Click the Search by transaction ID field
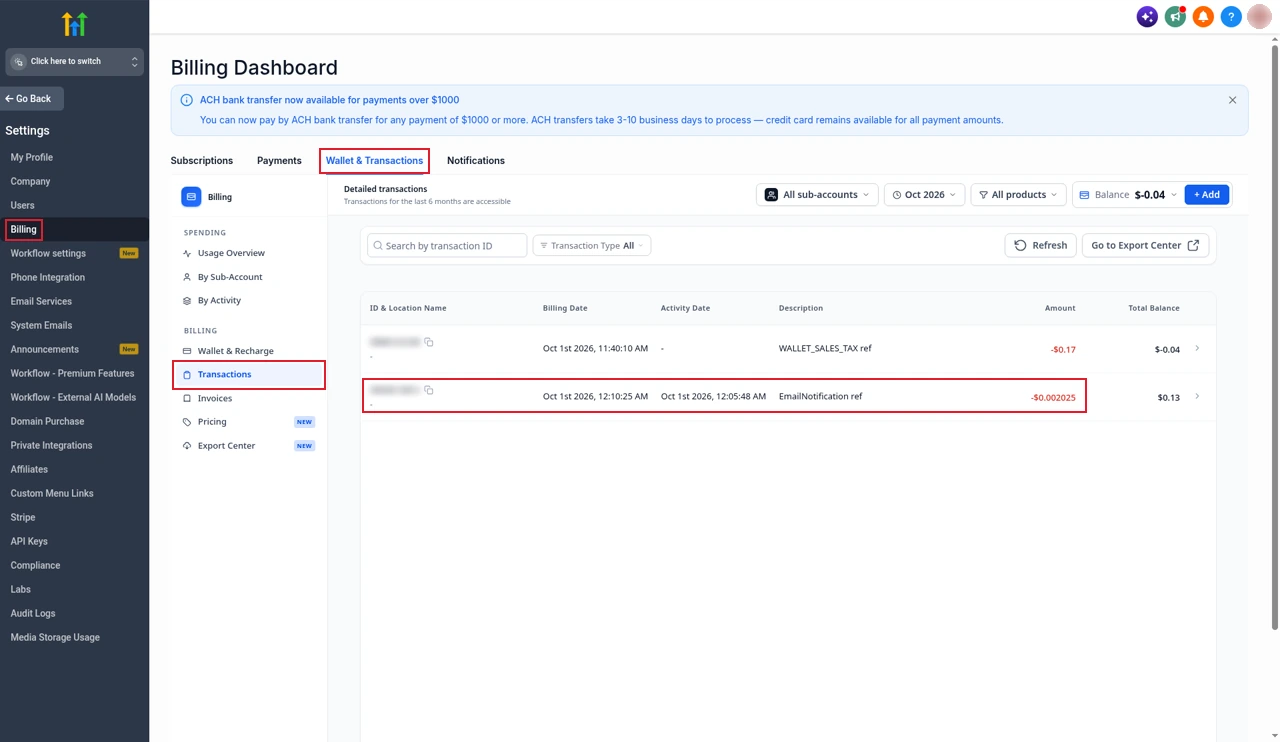The width and height of the screenshot is (1280, 742). click(x=447, y=245)
